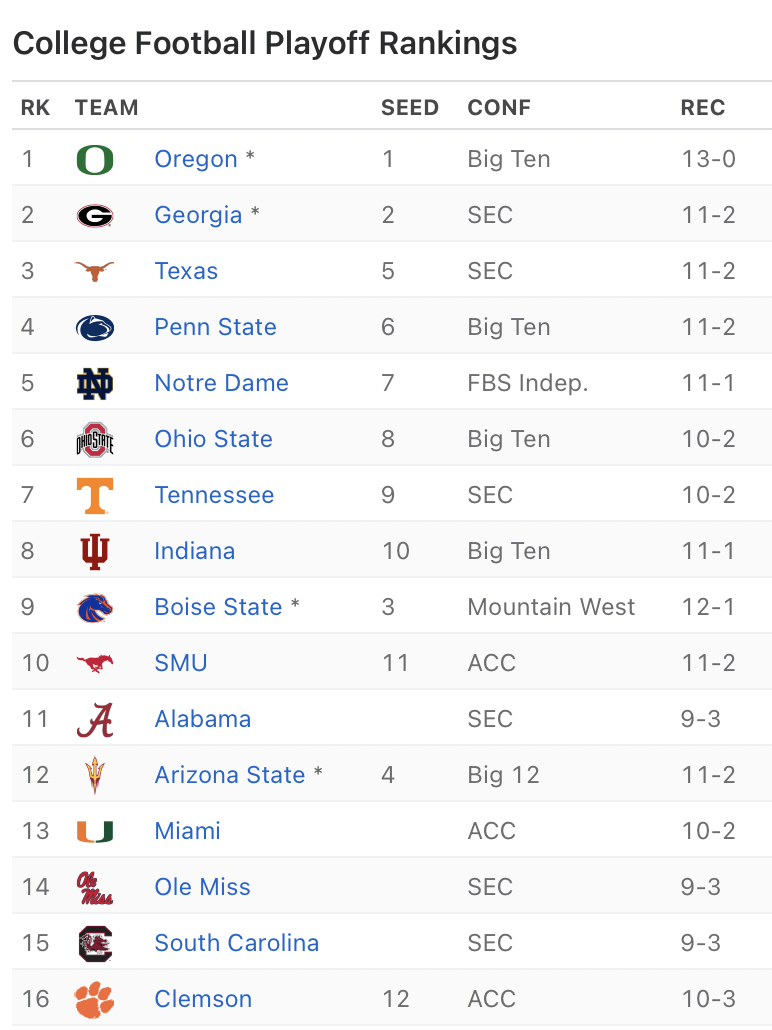772x1030 pixels.
Task: Open the Arizona State team link
Action: tap(230, 775)
